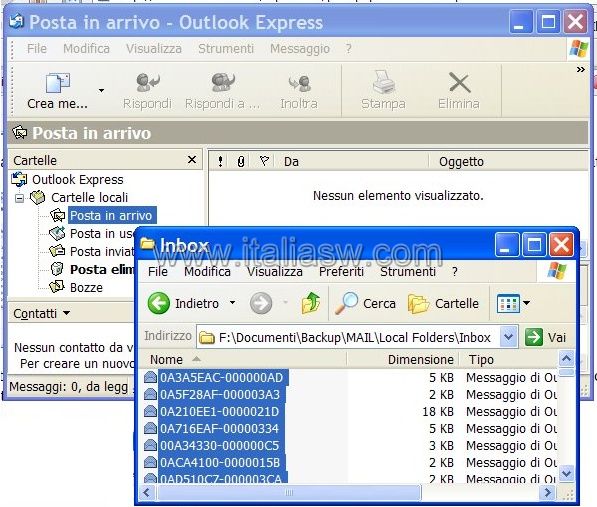Sort messages by the Da column
597x507 pixels.
tap(352, 161)
